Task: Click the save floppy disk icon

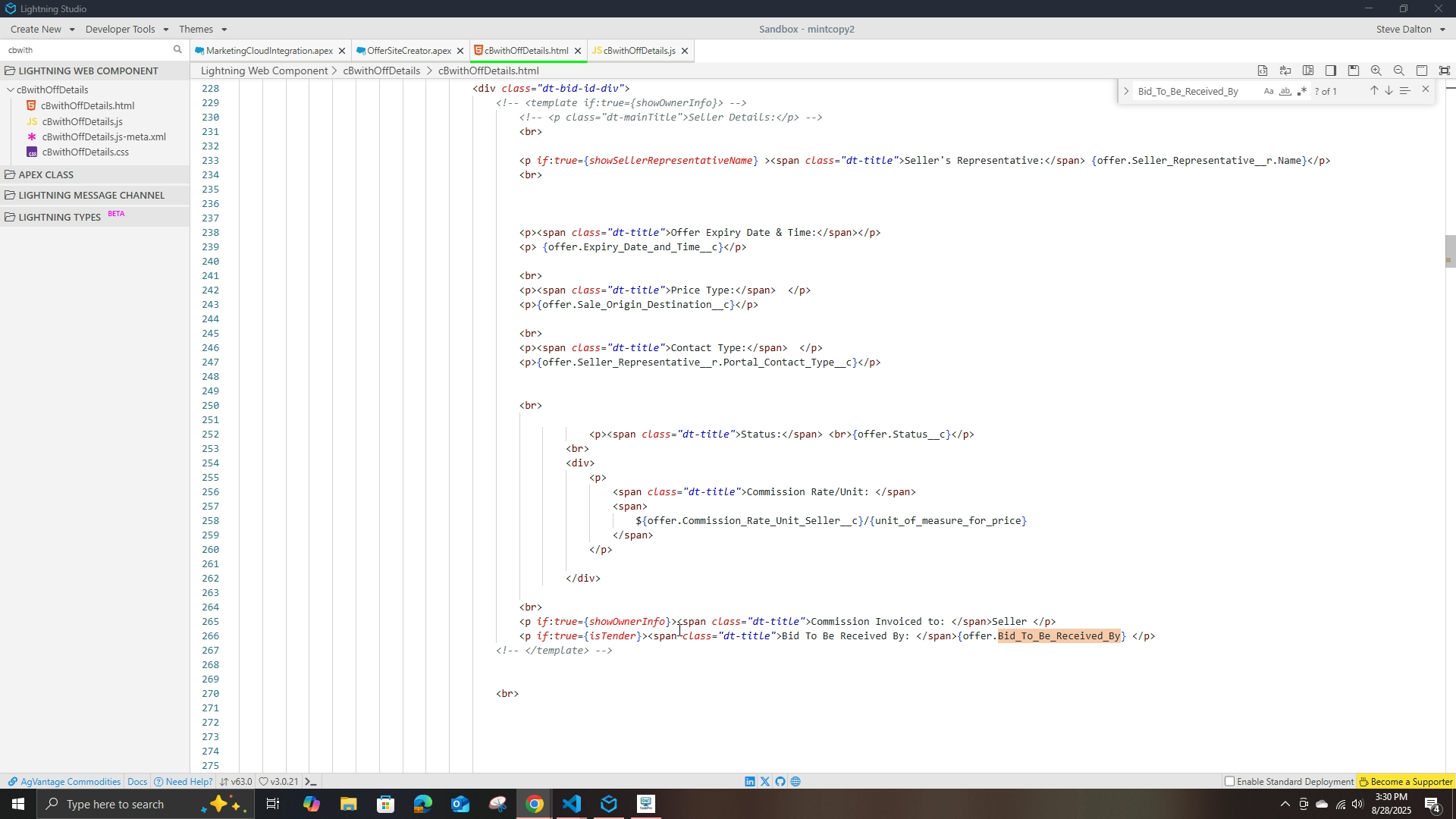Action: coord(1354,71)
